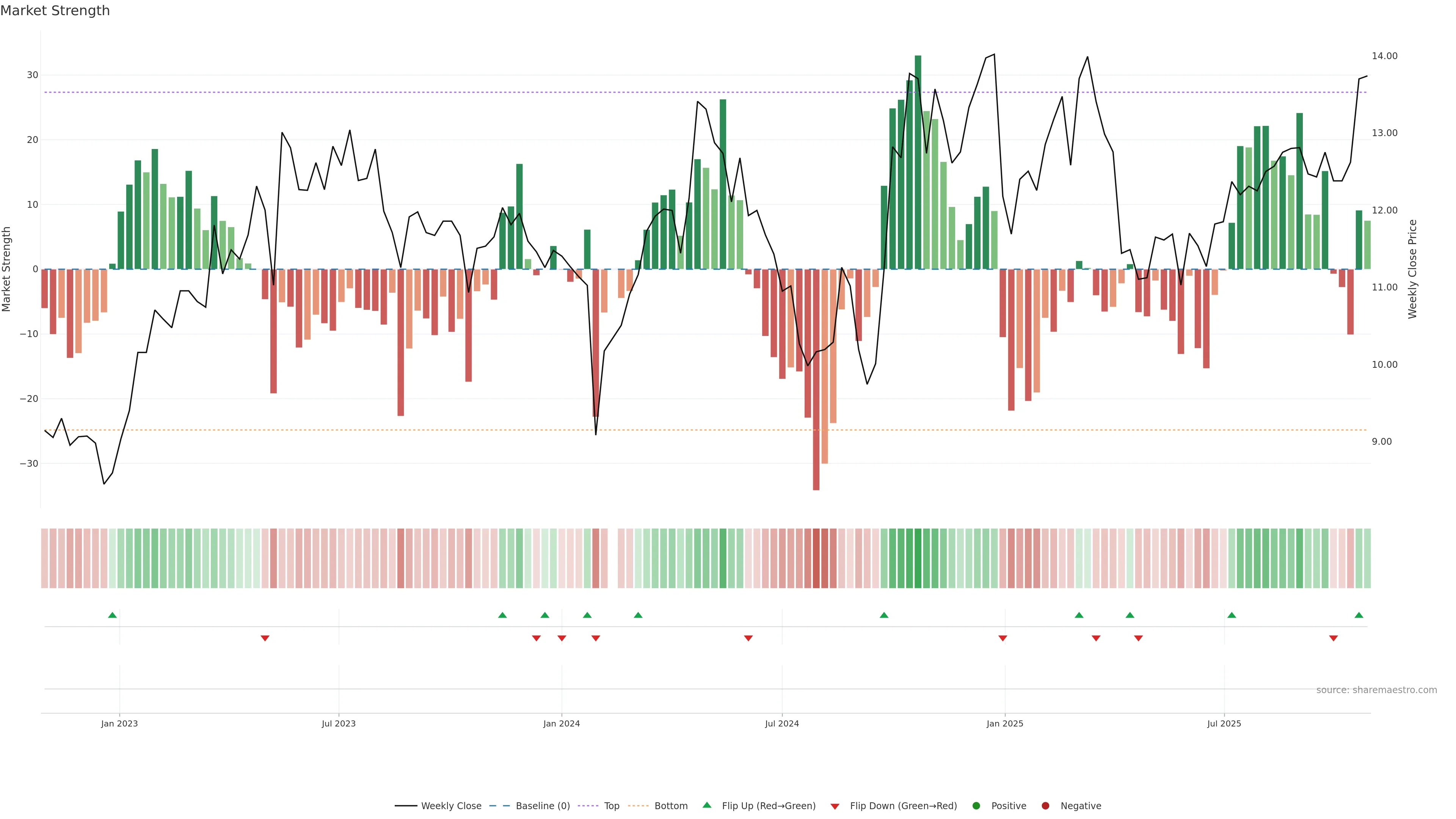This screenshot has height=819, width=1456.
Task: Click Jul 2025 x-axis label
Action: [x=1224, y=723]
